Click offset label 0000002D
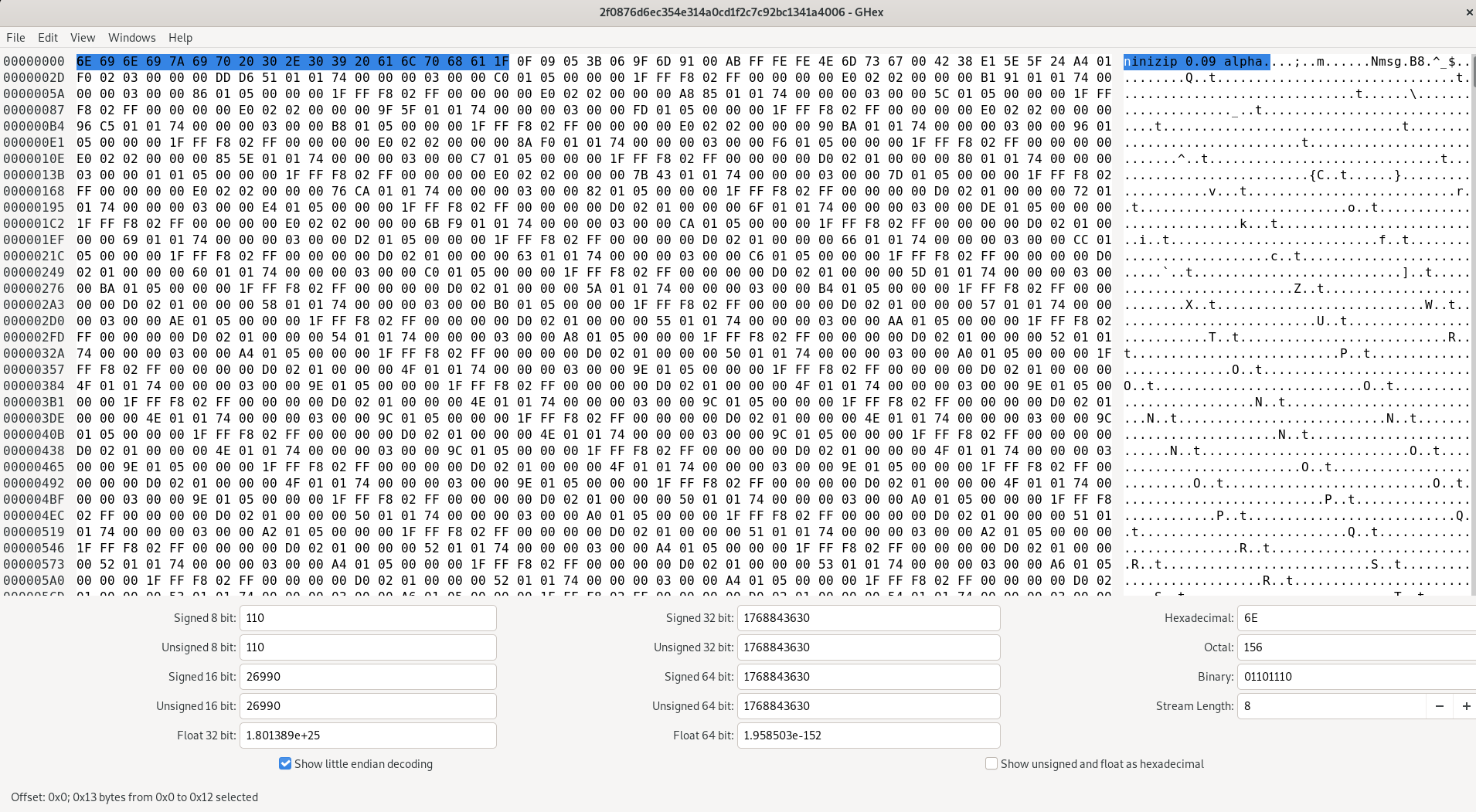1476x812 pixels. click(x=34, y=77)
